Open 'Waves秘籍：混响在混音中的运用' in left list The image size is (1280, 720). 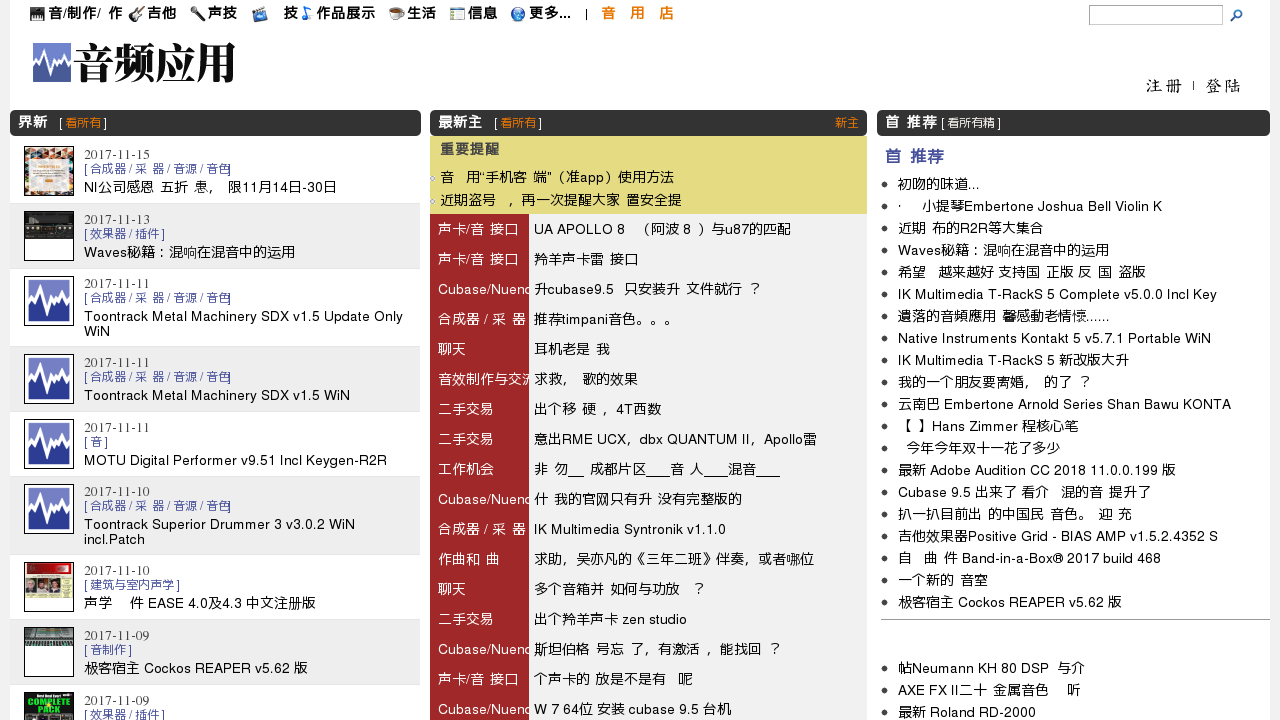pyautogui.click(x=189, y=252)
